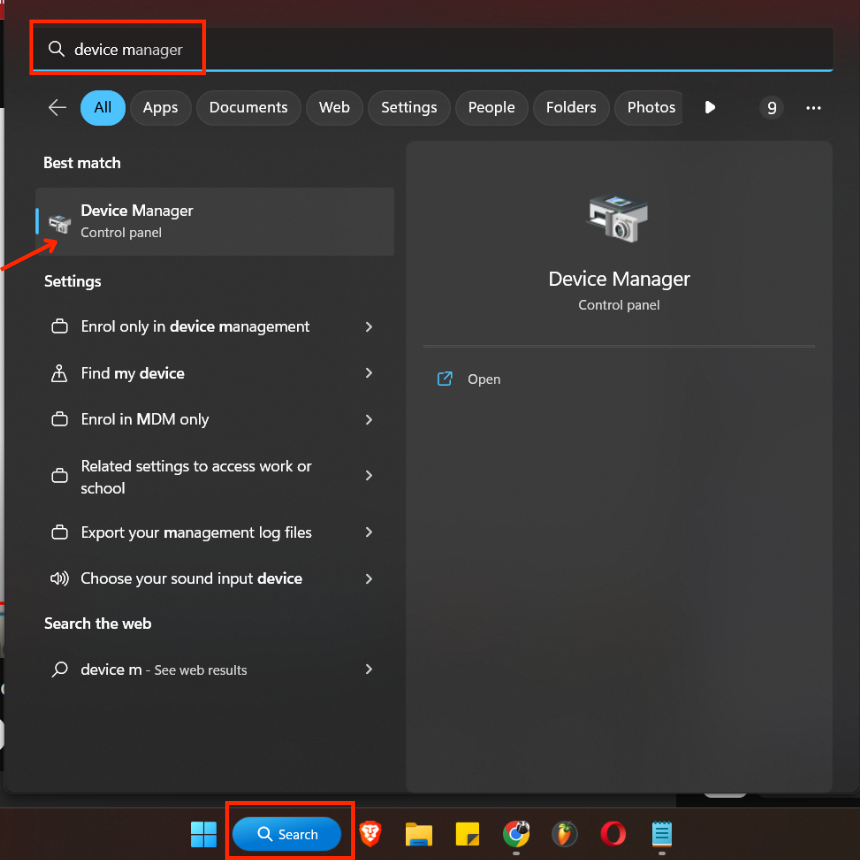This screenshot has width=860, height=860.
Task: Open Notepad from the taskbar
Action: tap(661, 834)
